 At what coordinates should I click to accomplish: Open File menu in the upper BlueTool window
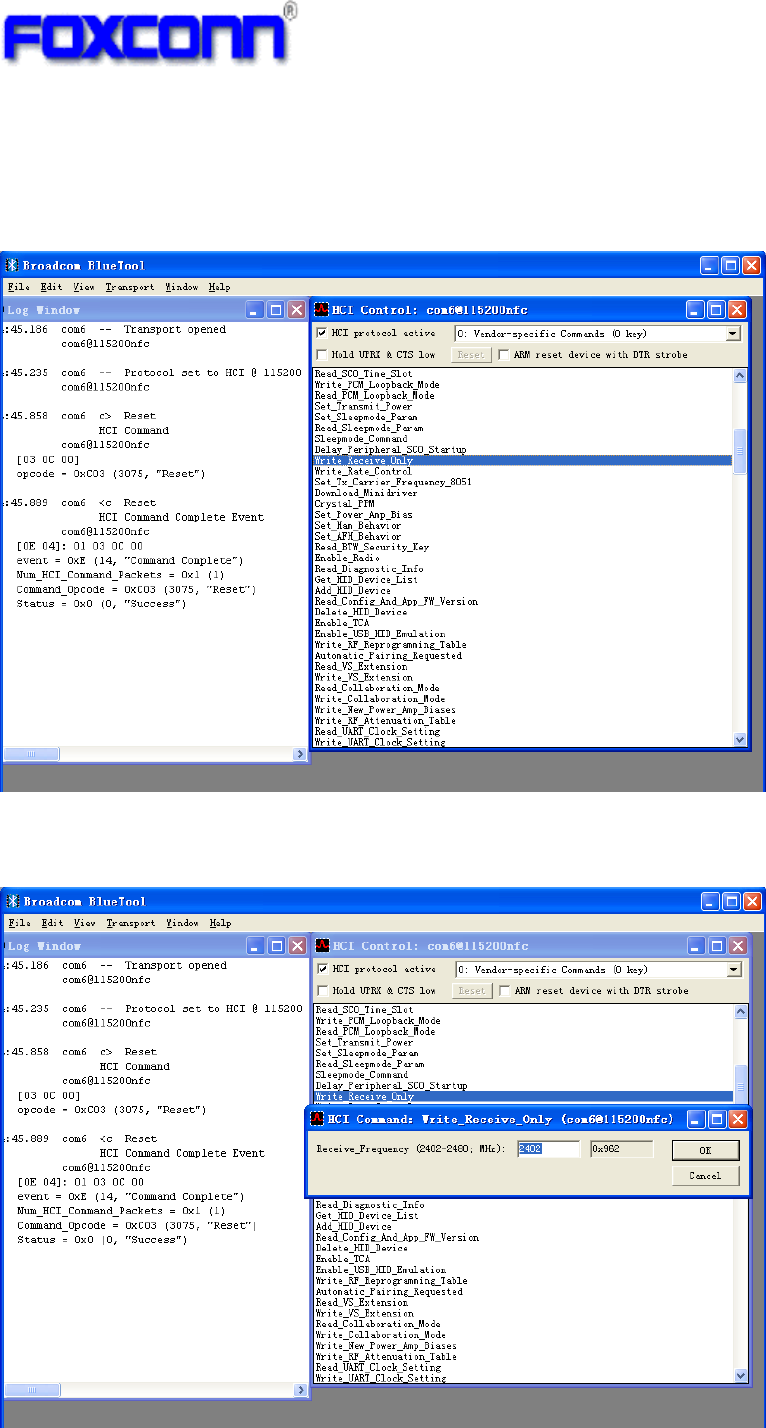(x=18, y=287)
